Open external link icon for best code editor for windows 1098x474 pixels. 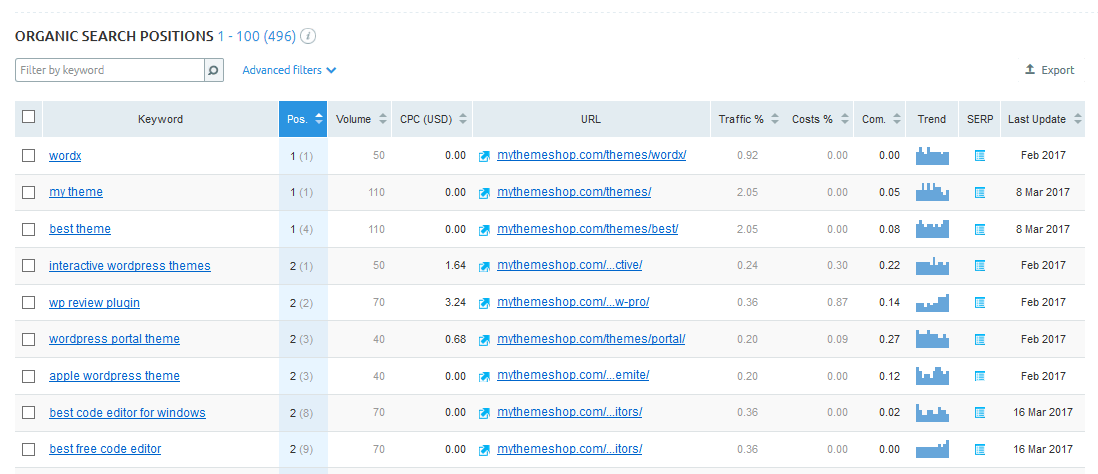484,413
